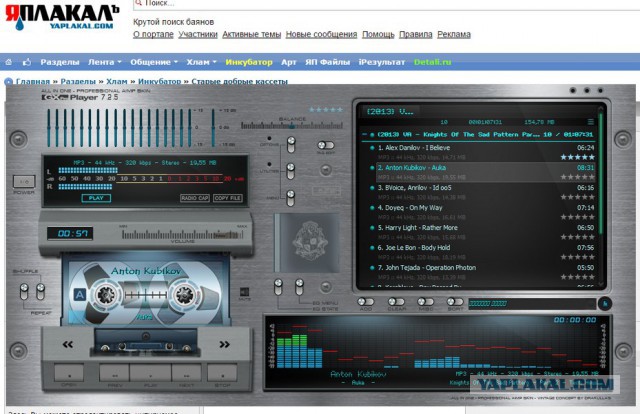Click the COPY FILE button
This screenshot has width=640, height=414.
coord(228,198)
